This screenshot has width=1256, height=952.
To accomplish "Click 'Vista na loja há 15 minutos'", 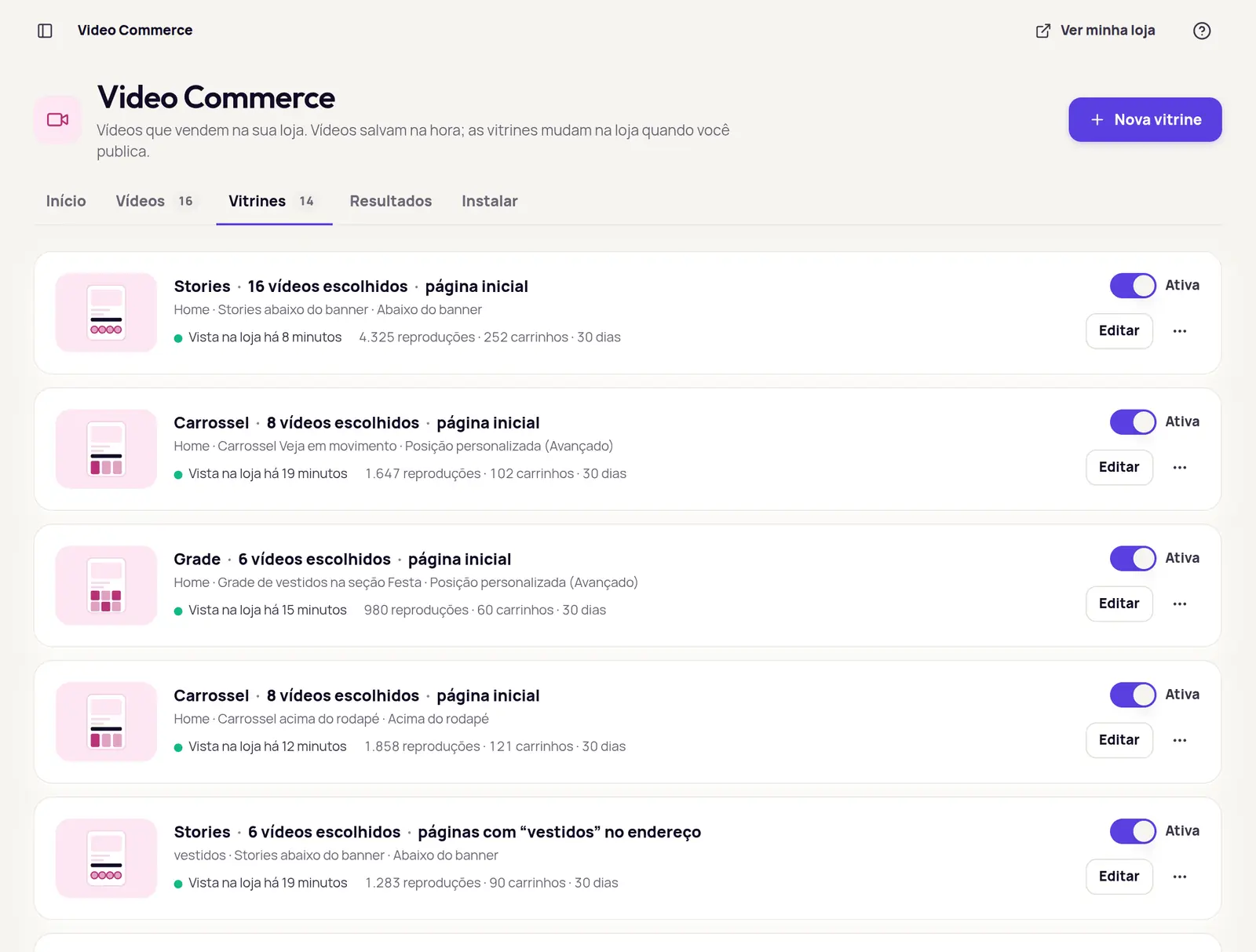I will click(267, 611).
